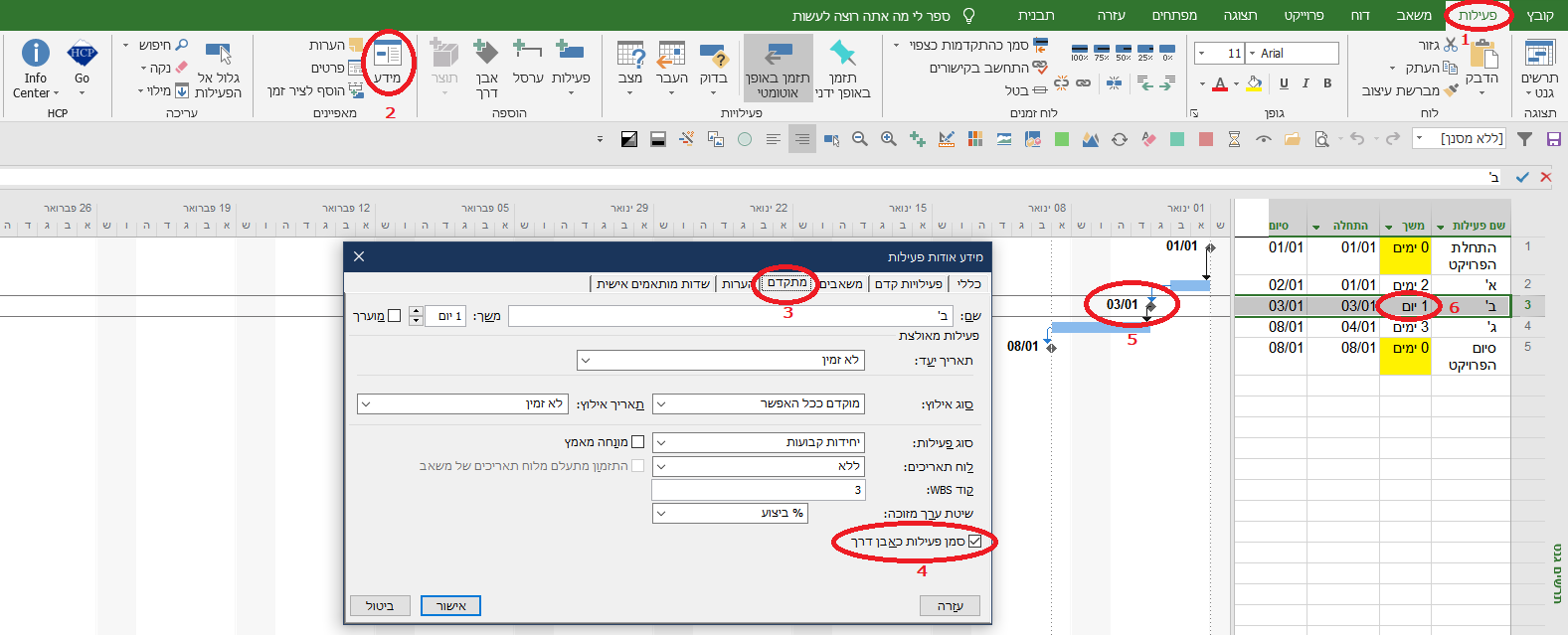Click the filter funnel toolbar icon
Screen dimensions: 1568x635
[1524, 139]
